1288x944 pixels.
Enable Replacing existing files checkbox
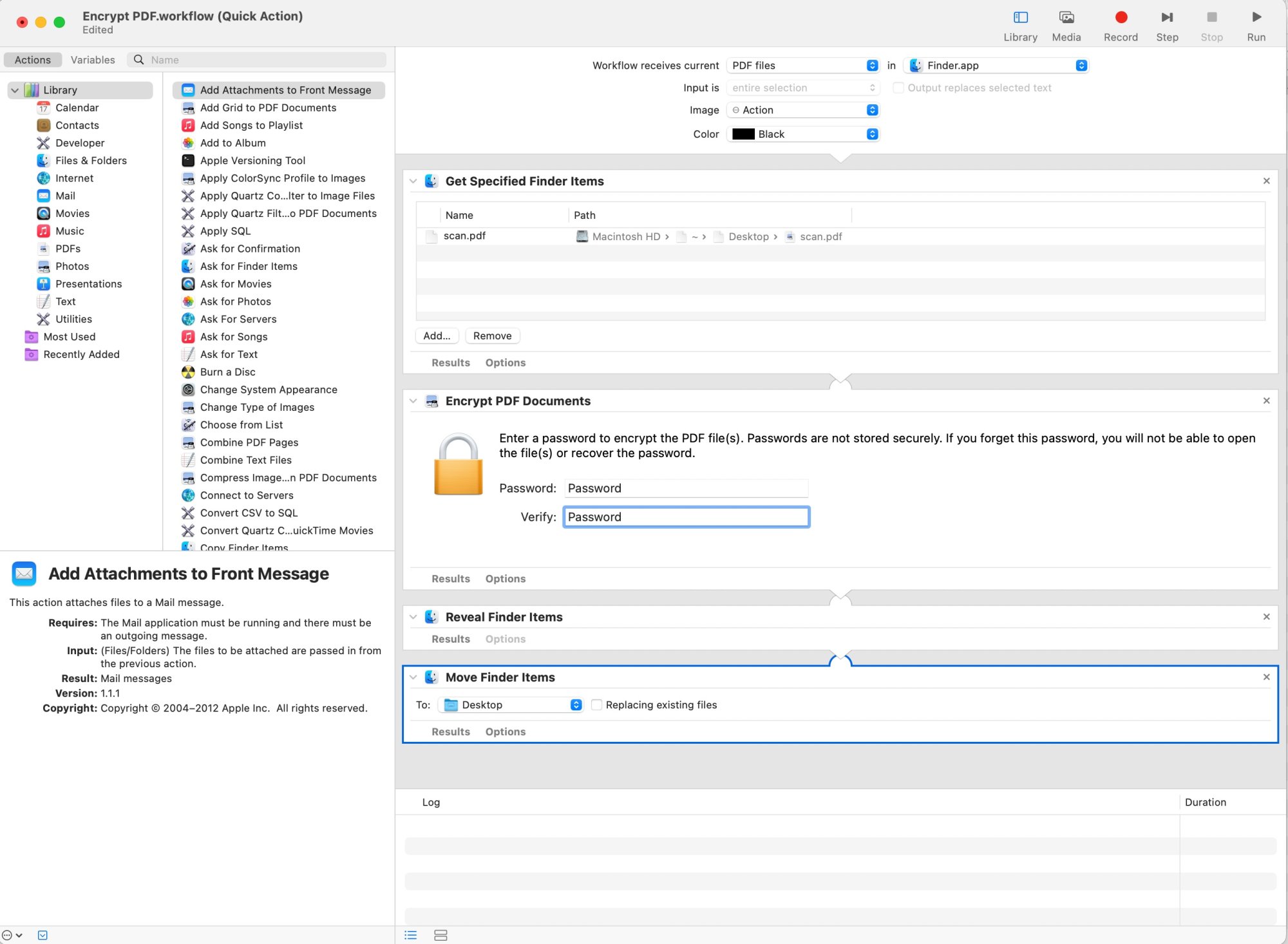pyautogui.click(x=596, y=705)
